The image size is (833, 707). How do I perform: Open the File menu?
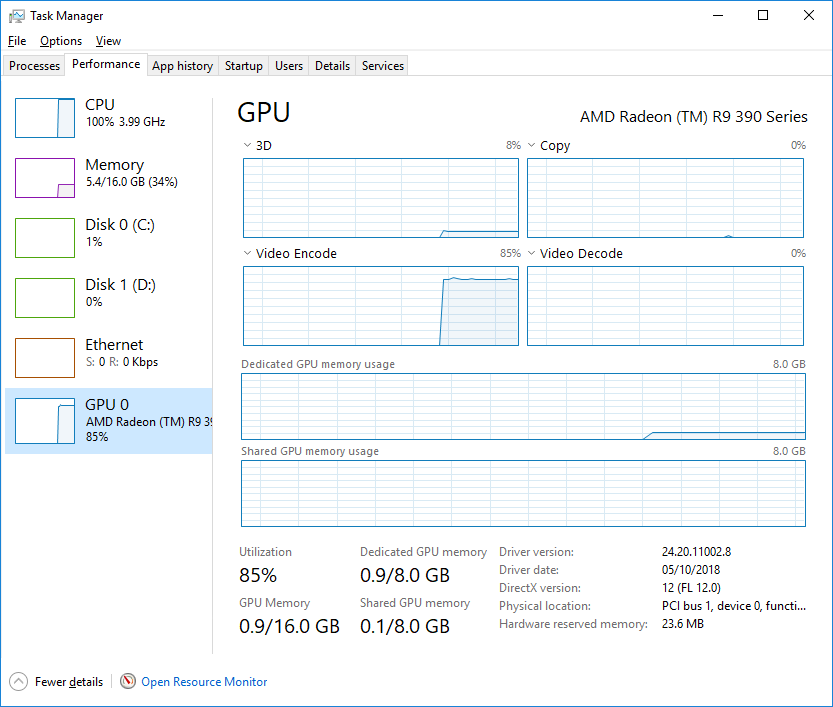17,41
